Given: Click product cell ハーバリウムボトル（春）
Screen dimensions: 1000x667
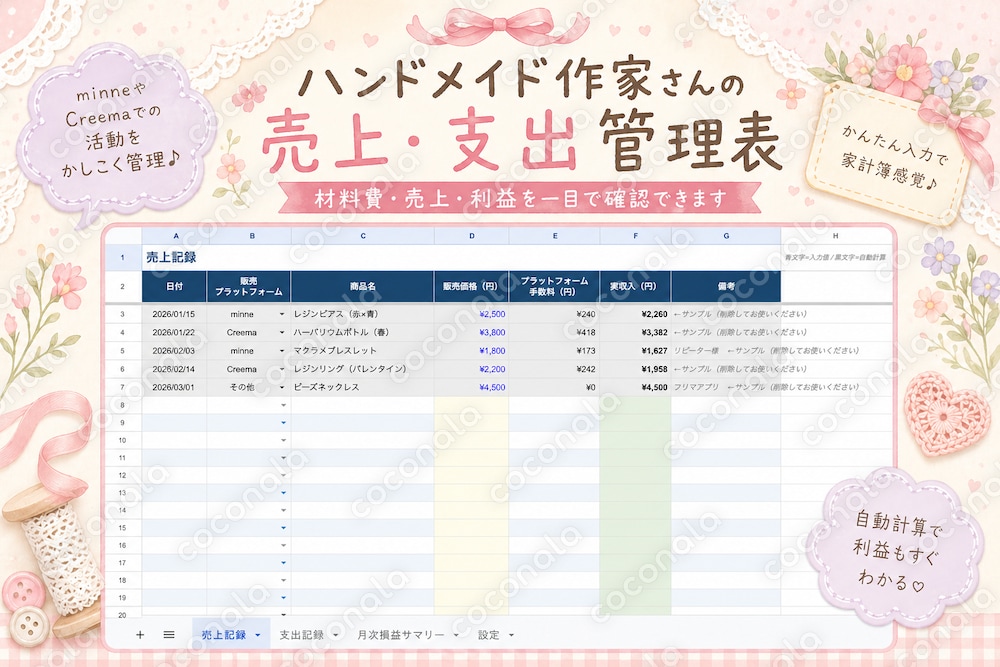Looking at the screenshot, I should 363,333.
